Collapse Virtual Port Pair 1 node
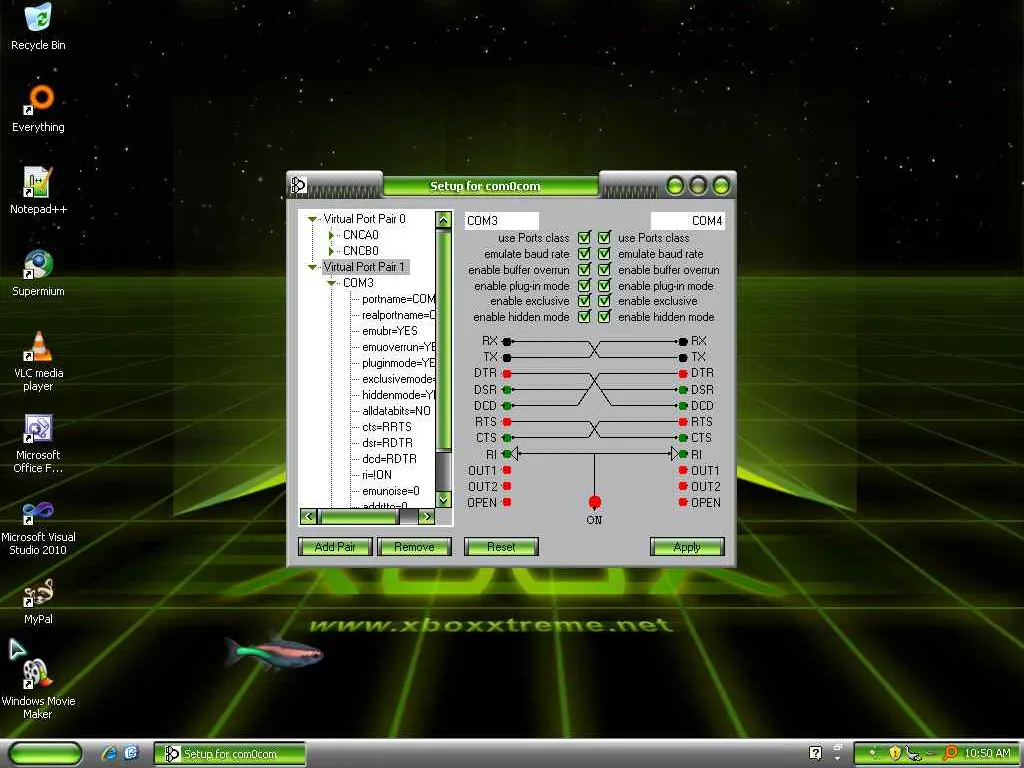Image resolution: width=1024 pixels, height=768 pixels. [312, 267]
